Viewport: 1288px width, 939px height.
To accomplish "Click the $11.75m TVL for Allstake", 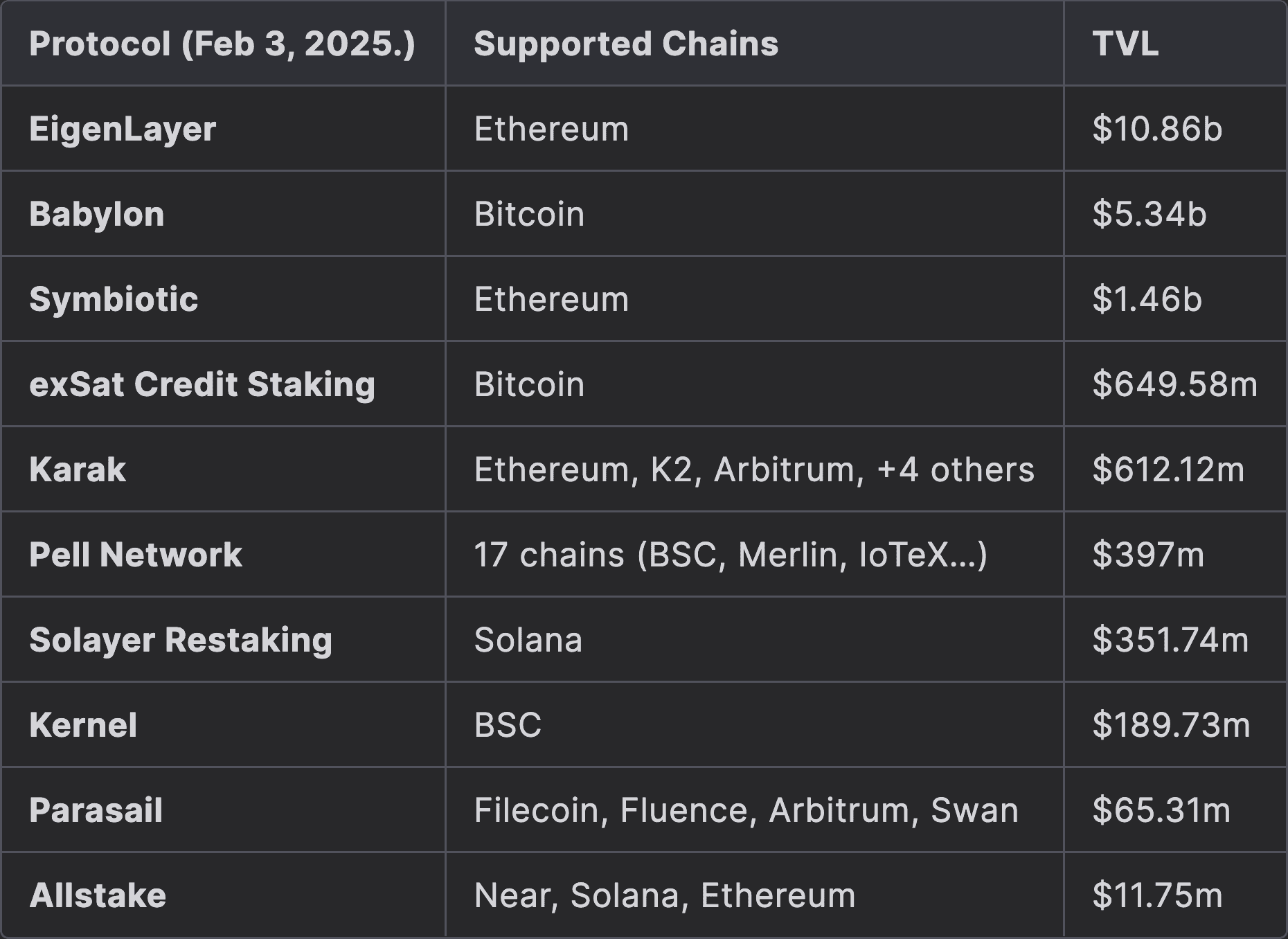I will tap(1157, 896).
